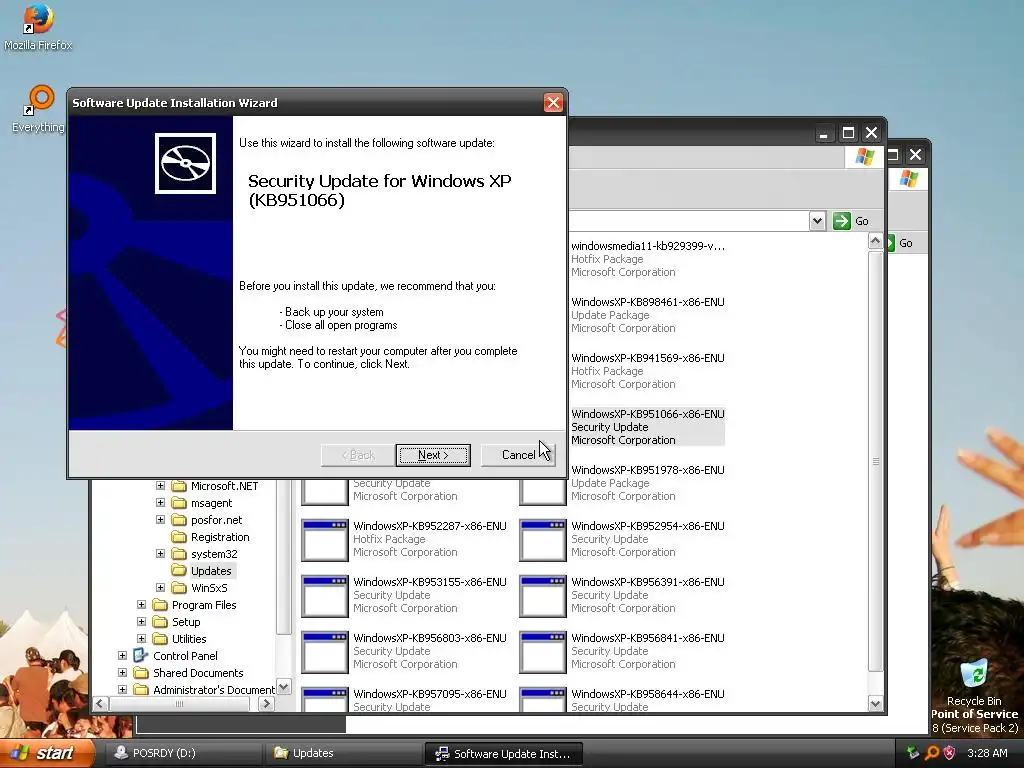Select WindowsXP-KB952954-x86-ENU file icon
This screenshot has height=768, width=1024.
[x=543, y=540]
